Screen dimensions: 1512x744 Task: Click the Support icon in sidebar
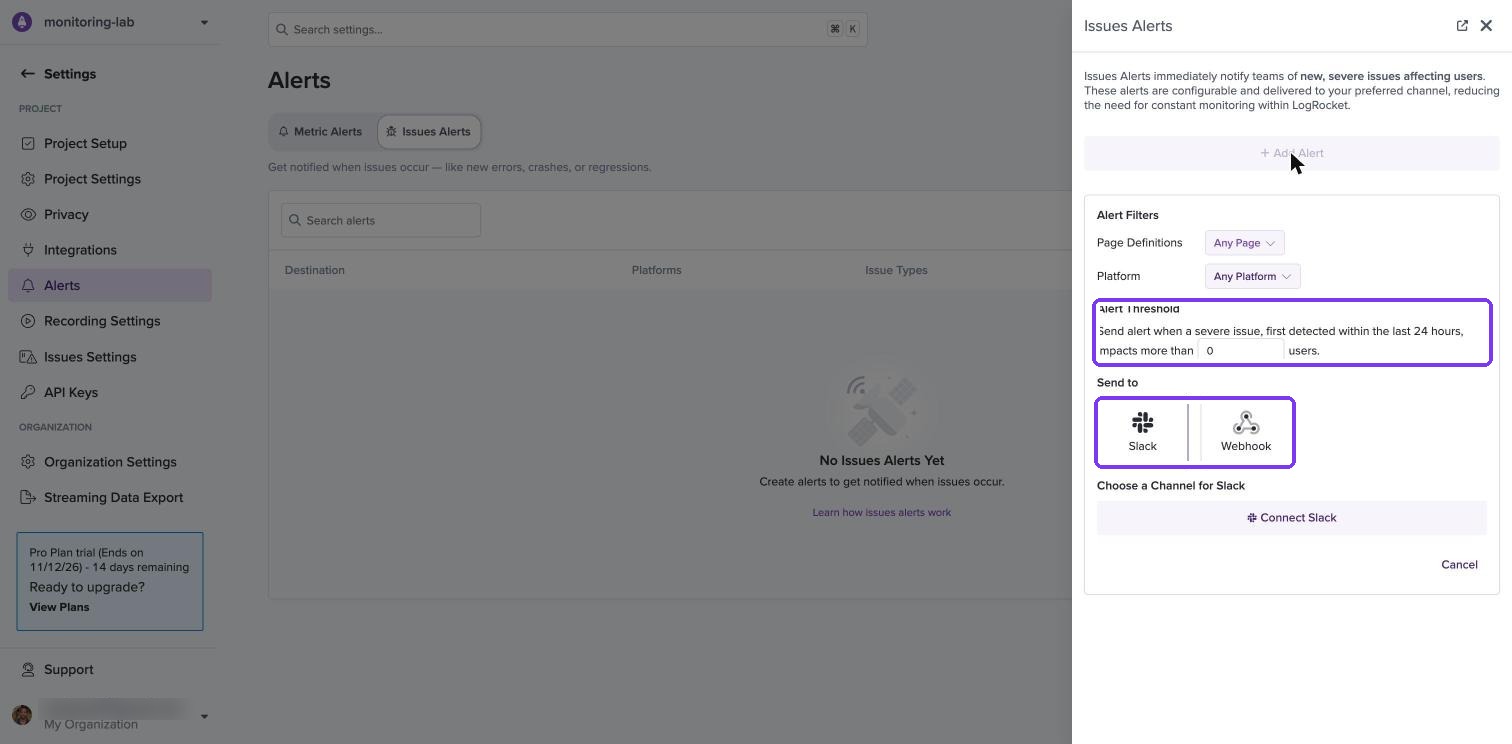pos(28,670)
